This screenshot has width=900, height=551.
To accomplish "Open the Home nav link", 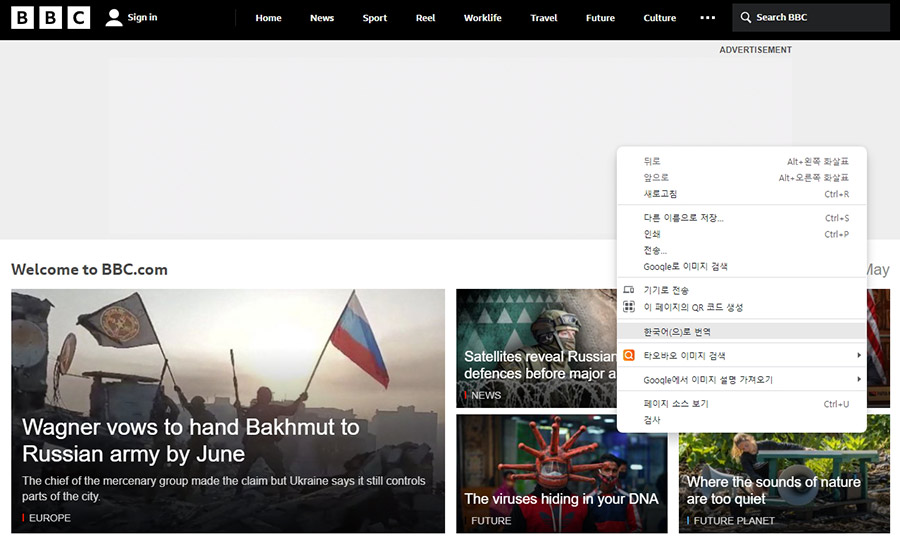I will [268, 18].
